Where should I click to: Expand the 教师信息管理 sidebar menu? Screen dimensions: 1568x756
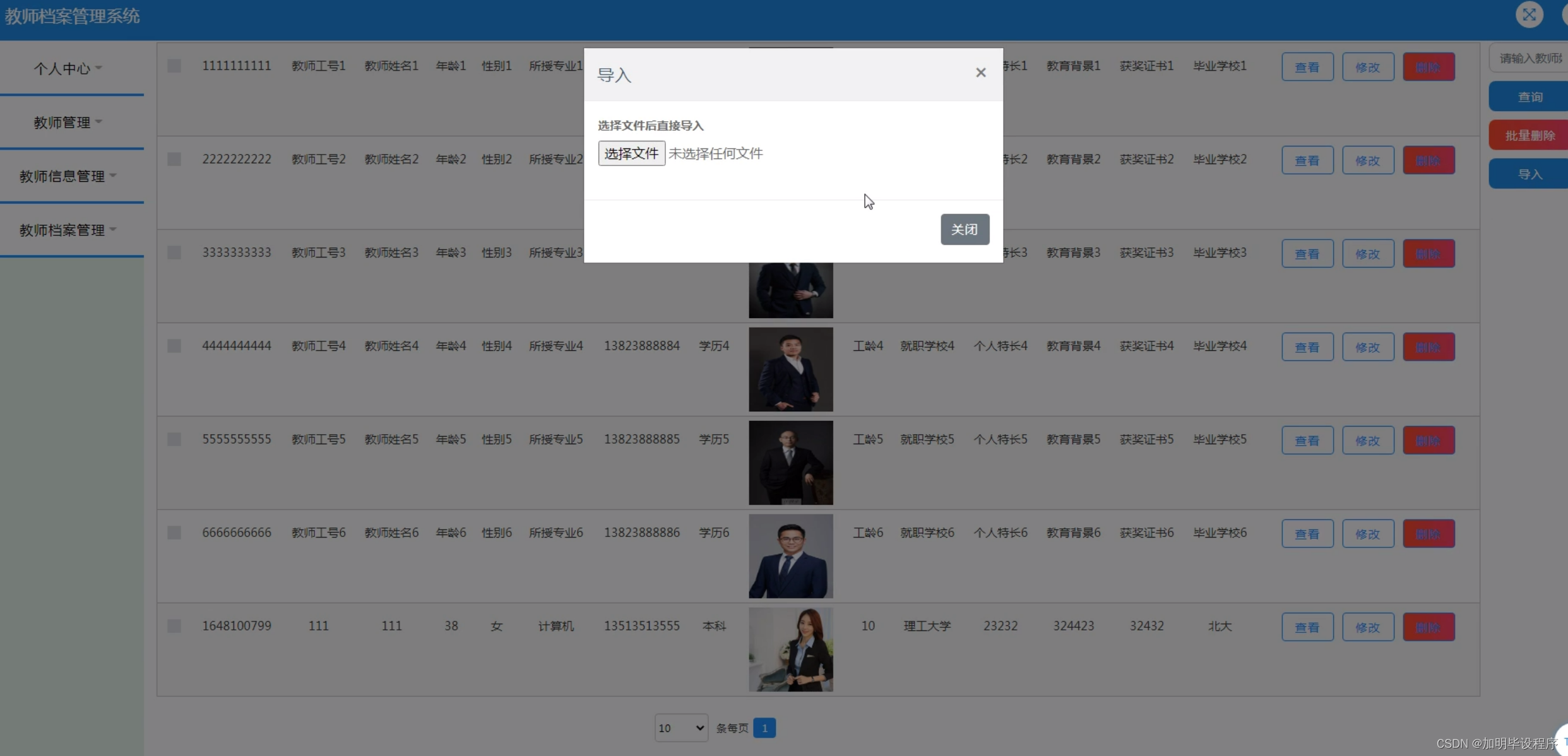click(x=67, y=176)
